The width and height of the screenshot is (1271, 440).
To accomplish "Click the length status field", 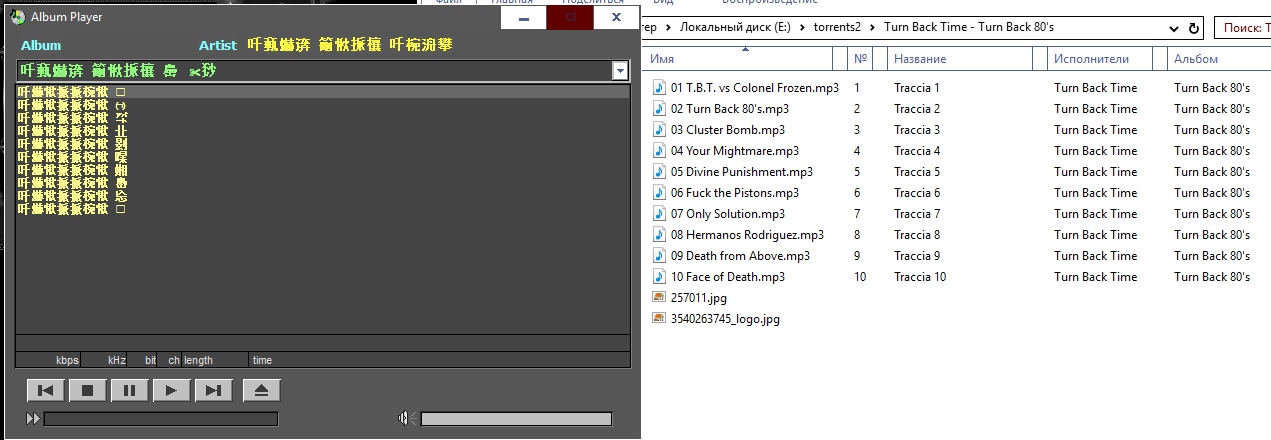I will (x=198, y=360).
